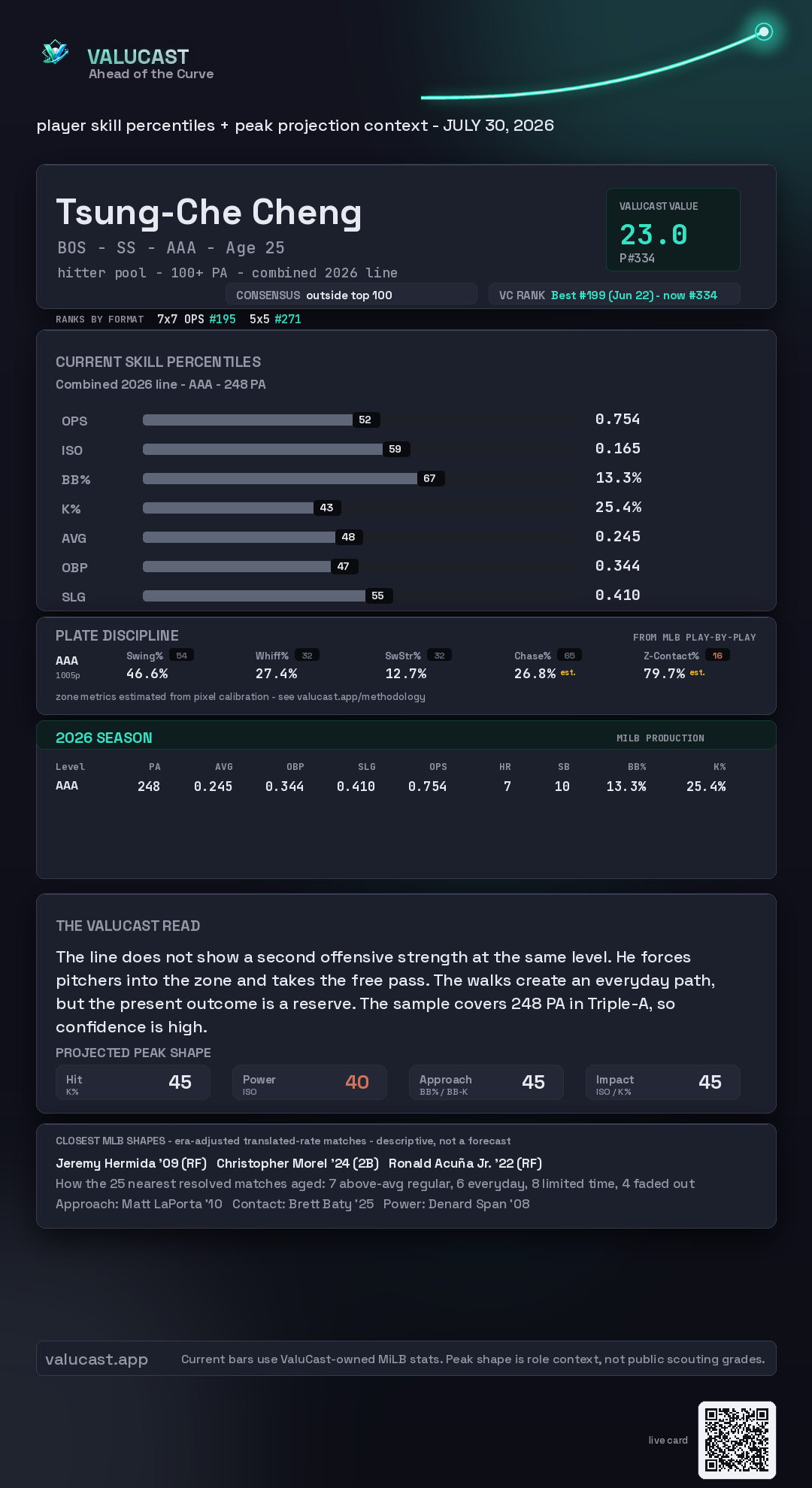Click the BB% percentile badge 67
The height and width of the screenshot is (1488, 812).
click(x=430, y=478)
